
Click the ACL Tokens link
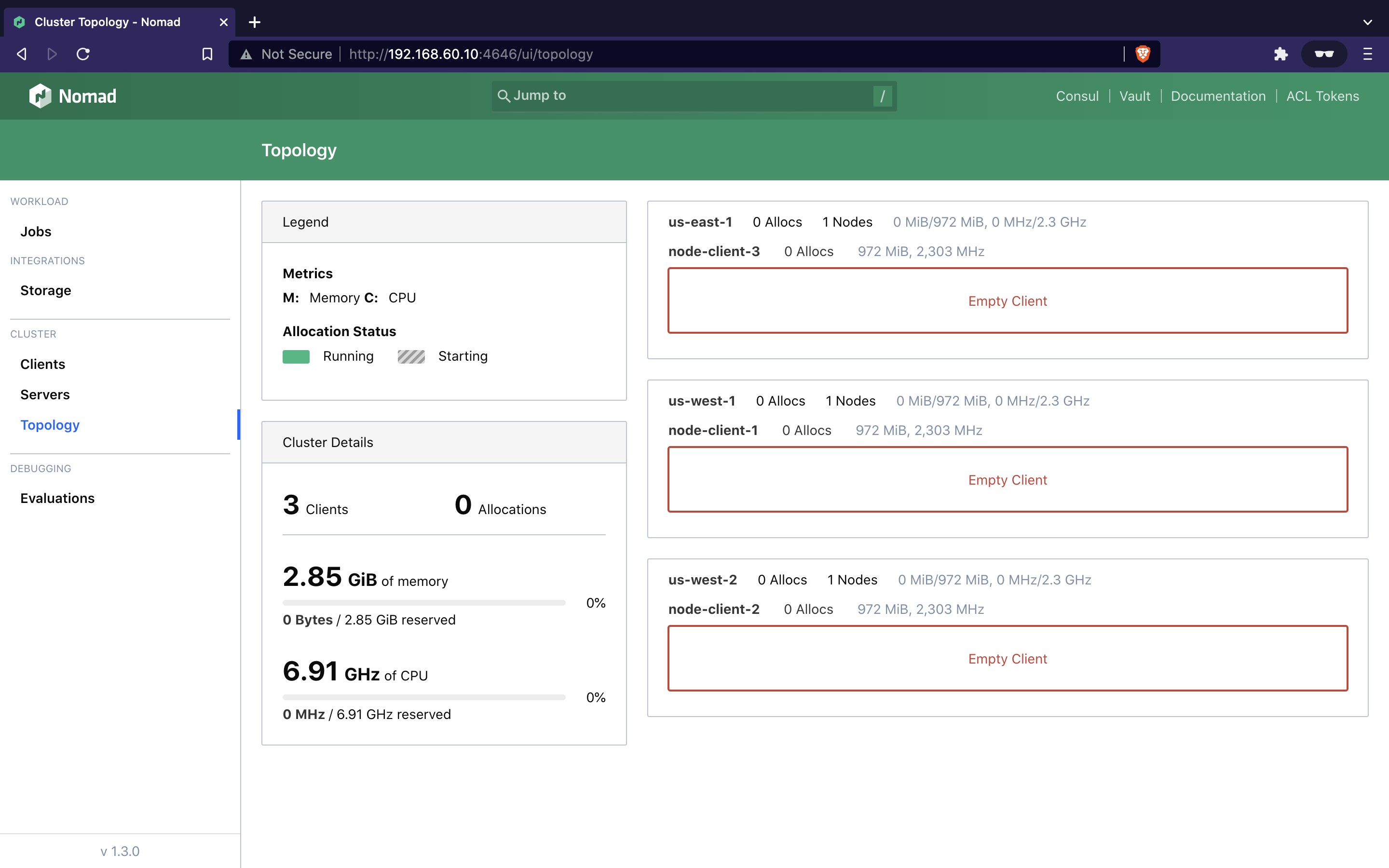coord(1322,96)
